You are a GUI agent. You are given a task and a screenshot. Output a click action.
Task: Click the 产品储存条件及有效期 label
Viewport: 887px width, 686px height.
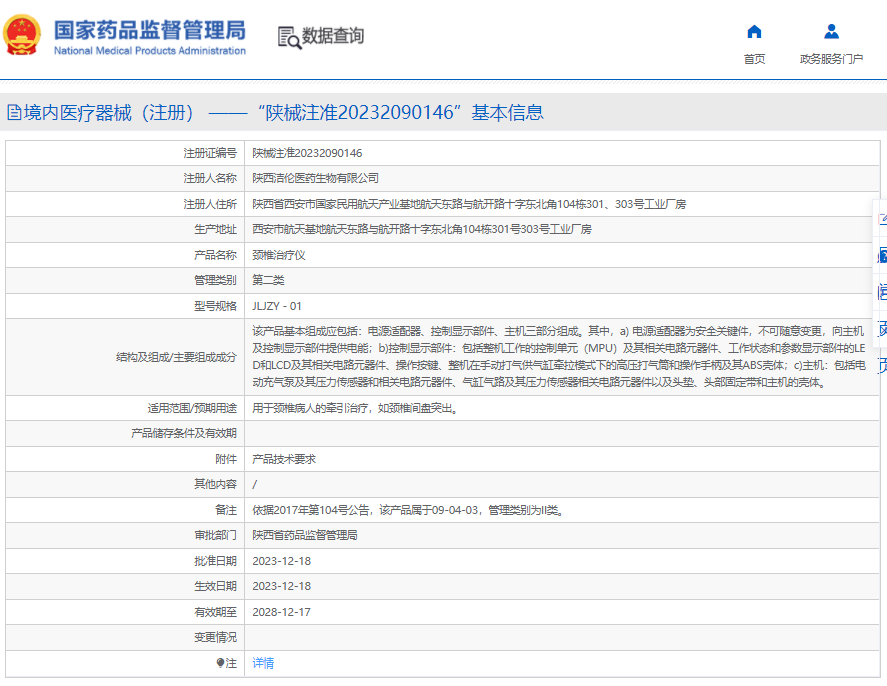184,434
